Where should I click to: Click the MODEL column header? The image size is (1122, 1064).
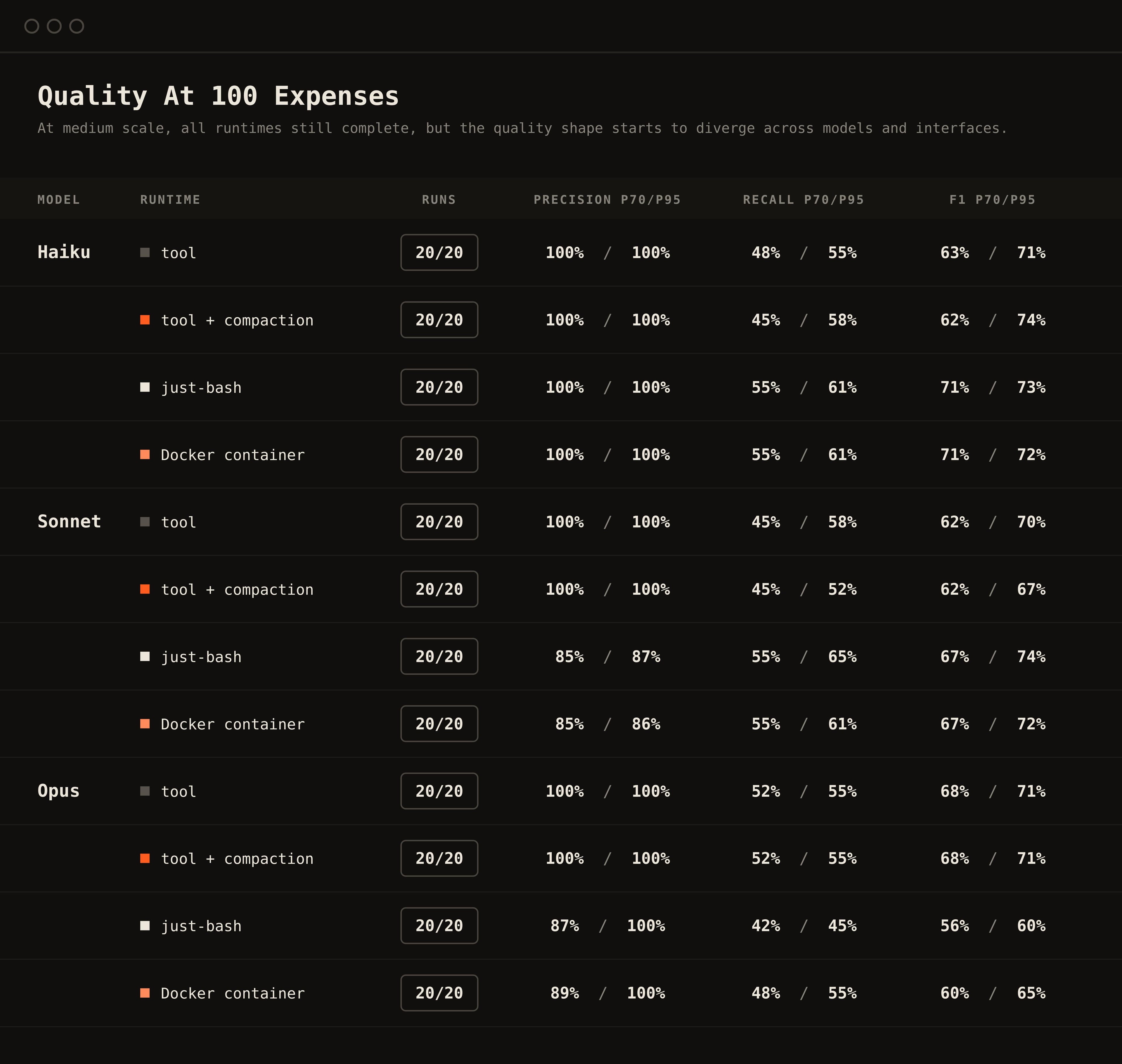pyautogui.click(x=58, y=200)
